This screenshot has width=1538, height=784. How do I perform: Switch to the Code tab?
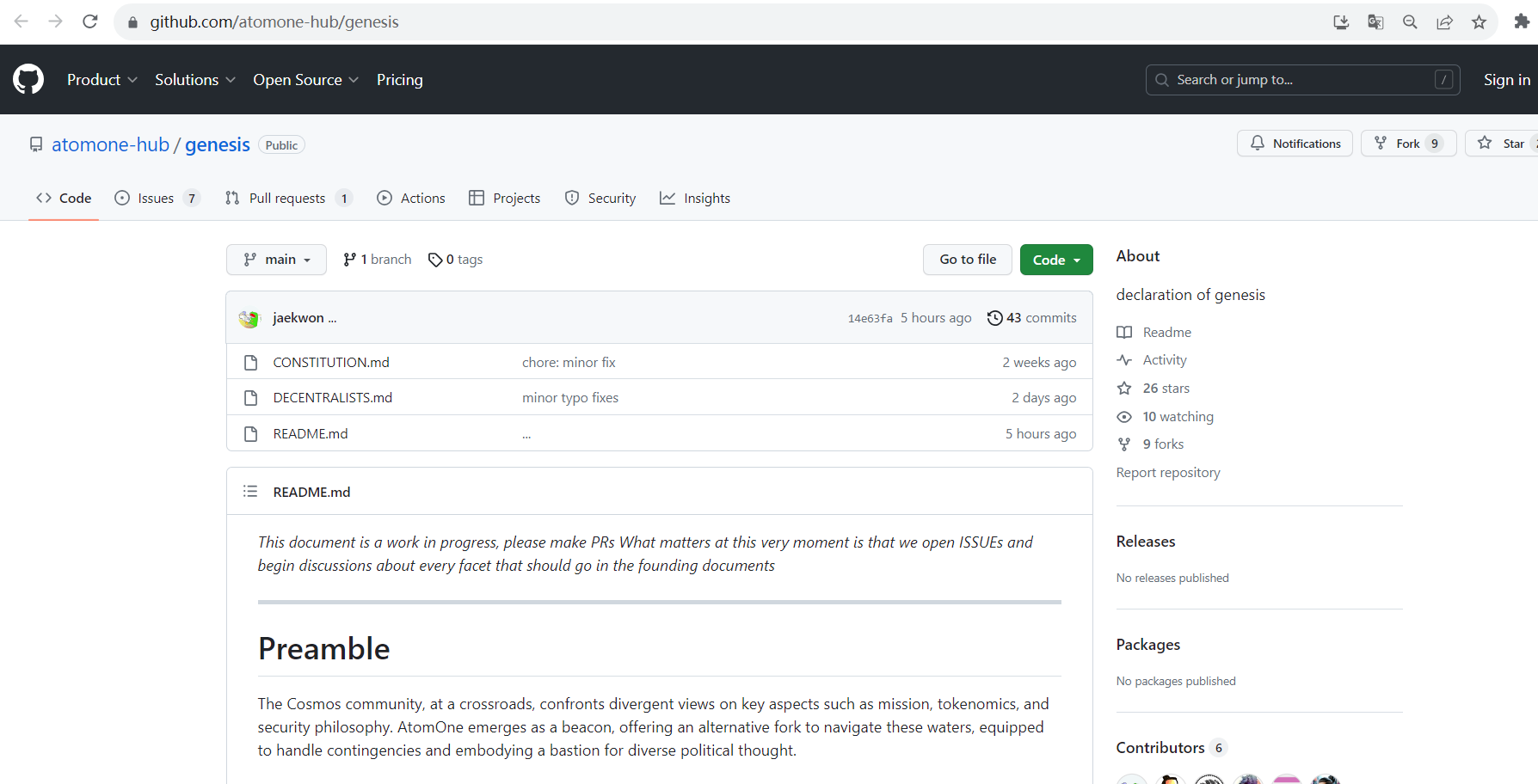(x=64, y=199)
